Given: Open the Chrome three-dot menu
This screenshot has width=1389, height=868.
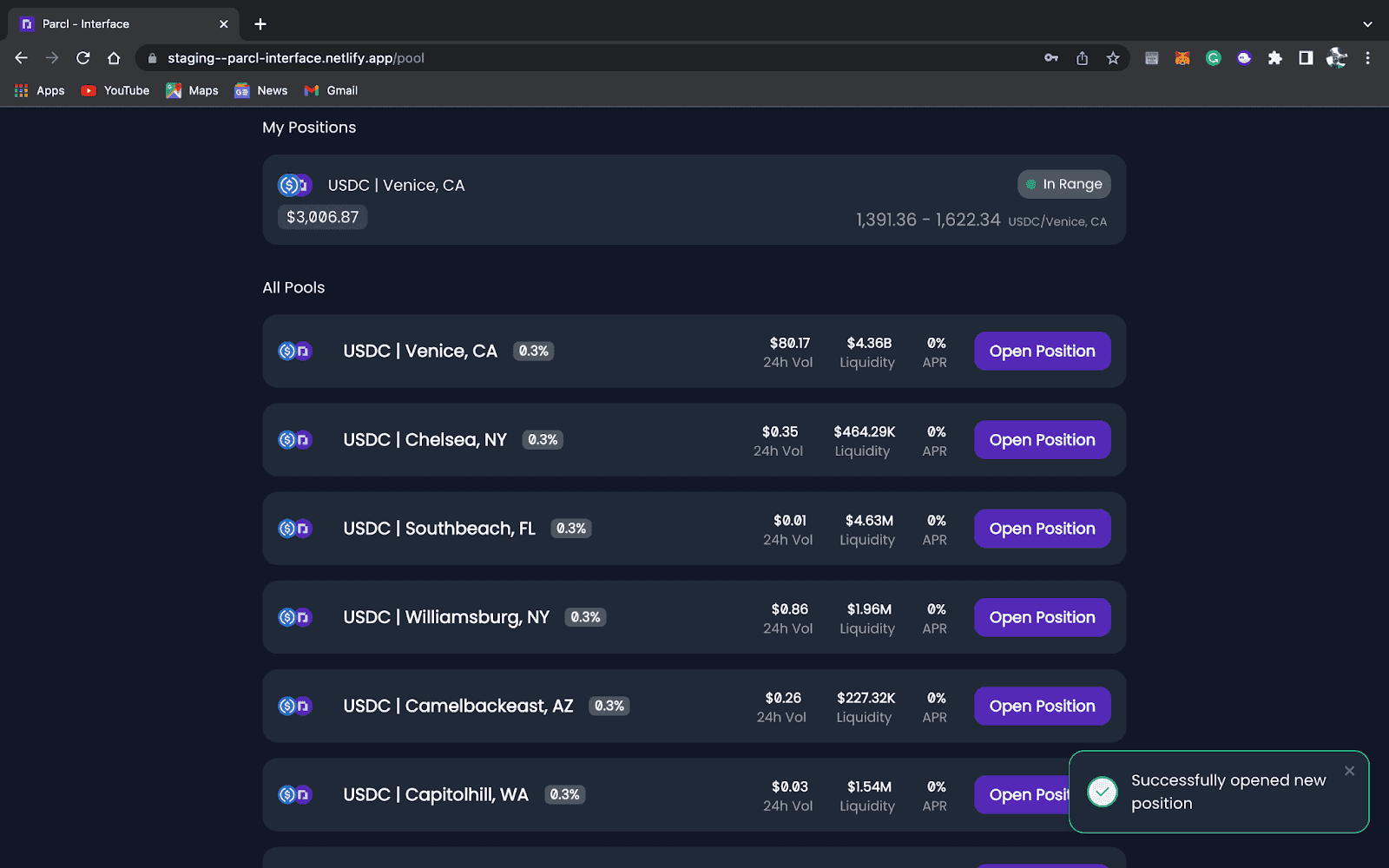Looking at the screenshot, I should pos(1367,58).
